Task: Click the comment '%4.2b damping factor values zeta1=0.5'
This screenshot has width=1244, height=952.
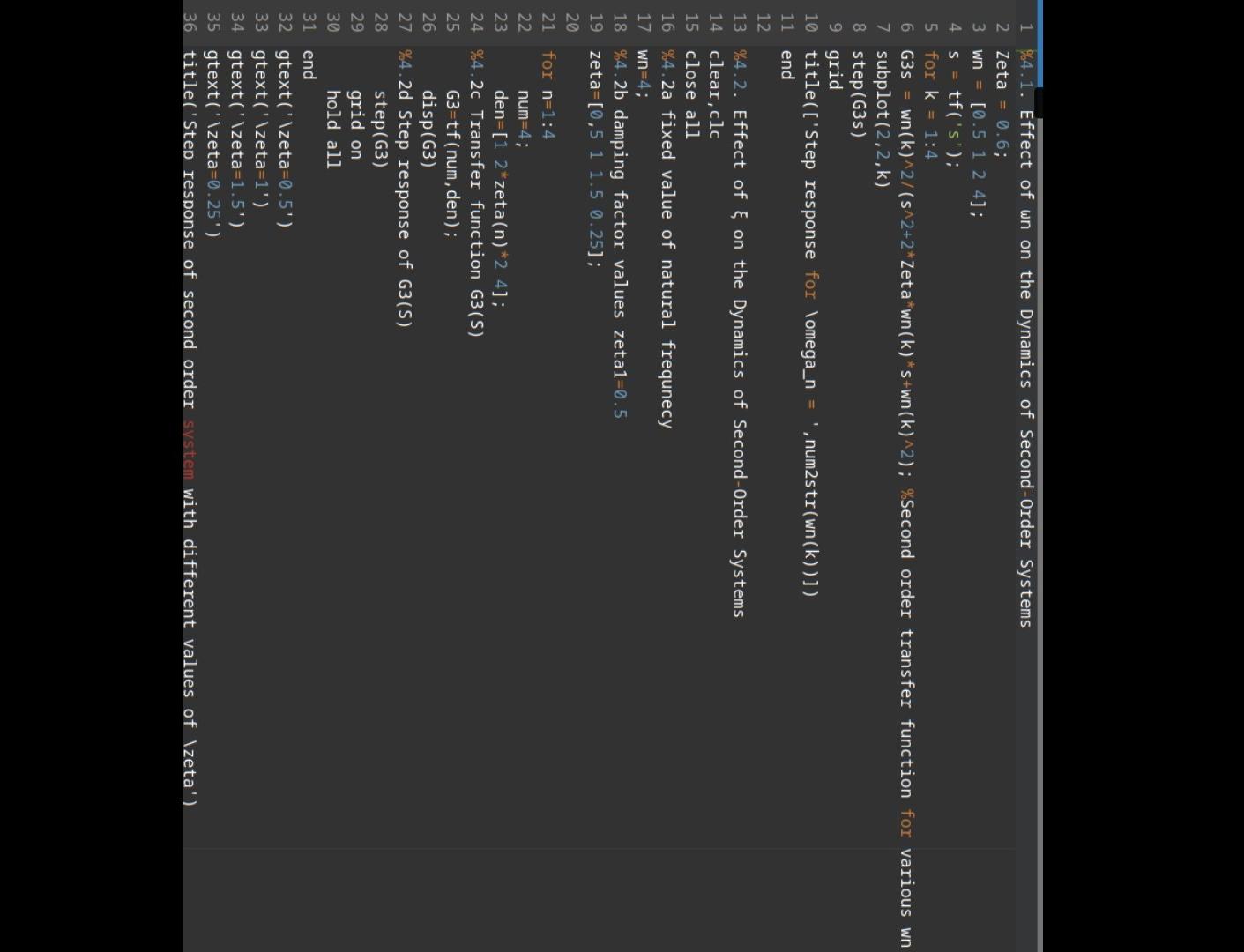Action: coord(620,234)
